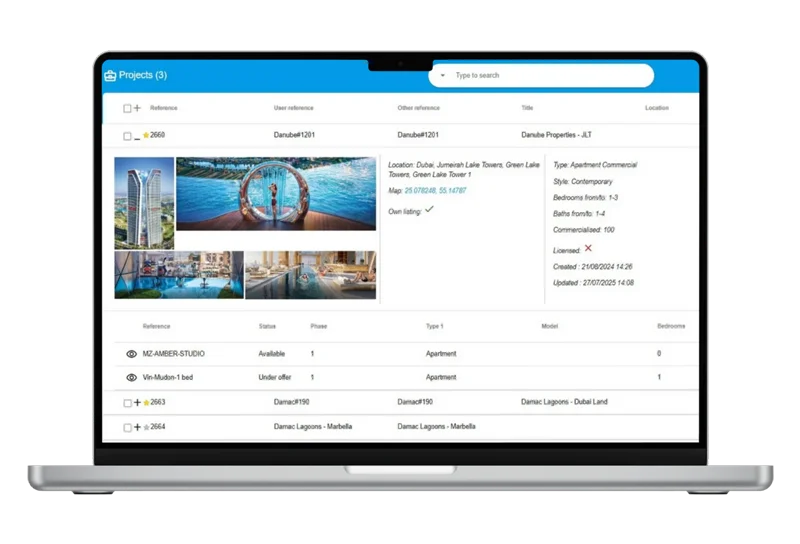
Task: Click the 'Type to search' input field
Action: [x=545, y=76]
